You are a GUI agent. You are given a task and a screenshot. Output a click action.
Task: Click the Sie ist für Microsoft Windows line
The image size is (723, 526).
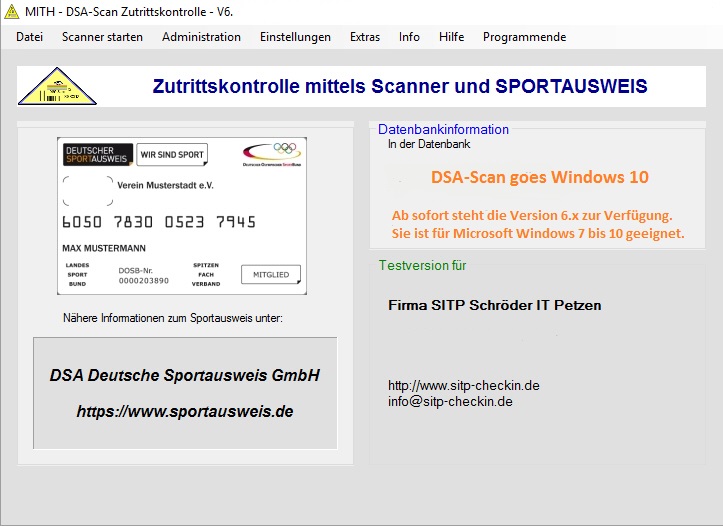click(538, 233)
